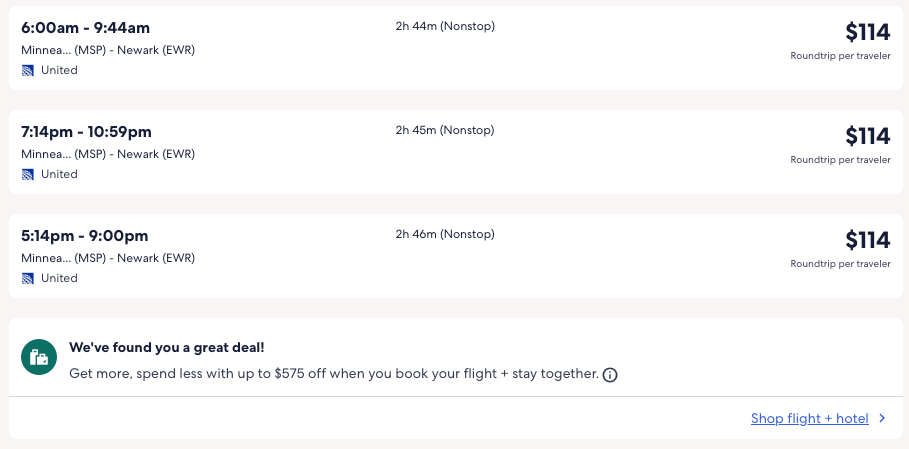Click the green flight + hotel bundle icon

[x=39, y=357]
